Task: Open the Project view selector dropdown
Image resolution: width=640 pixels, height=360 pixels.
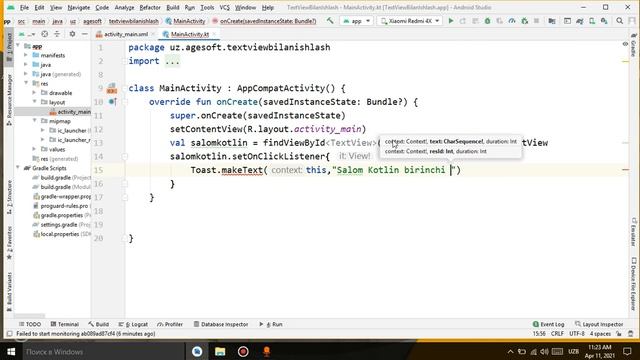Action: pyautogui.click(x=27, y=34)
